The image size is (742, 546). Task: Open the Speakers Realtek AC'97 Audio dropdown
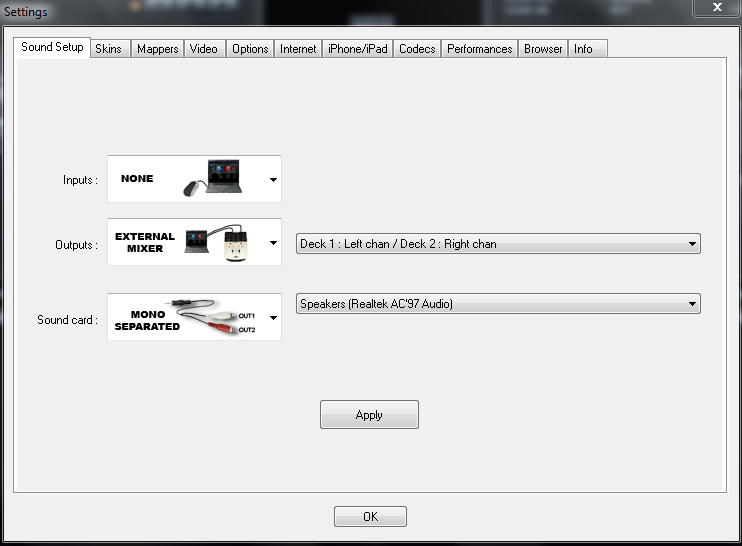[x=498, y=304]
